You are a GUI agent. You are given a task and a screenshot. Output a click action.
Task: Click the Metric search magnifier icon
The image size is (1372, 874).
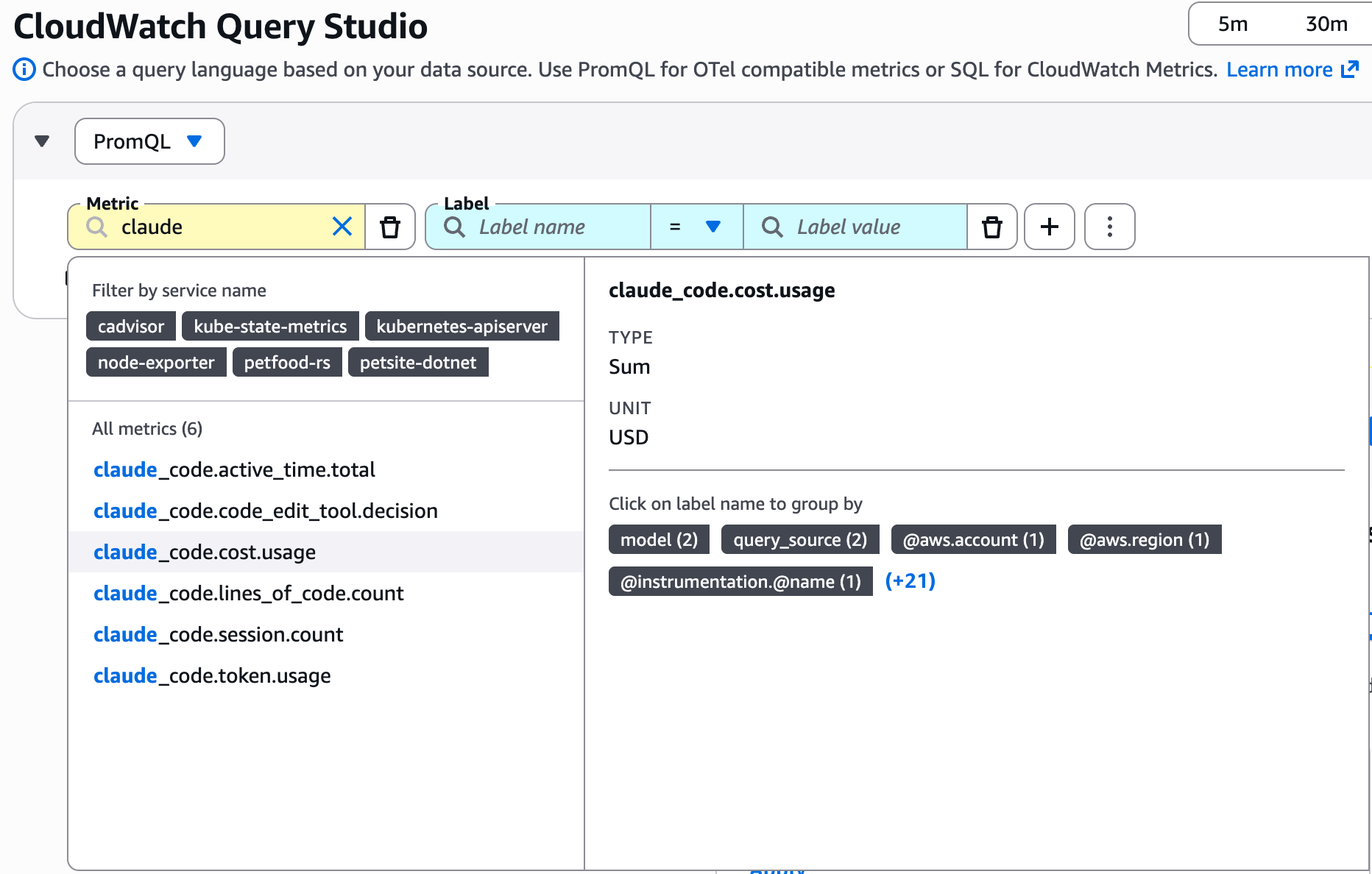point(97,227)
